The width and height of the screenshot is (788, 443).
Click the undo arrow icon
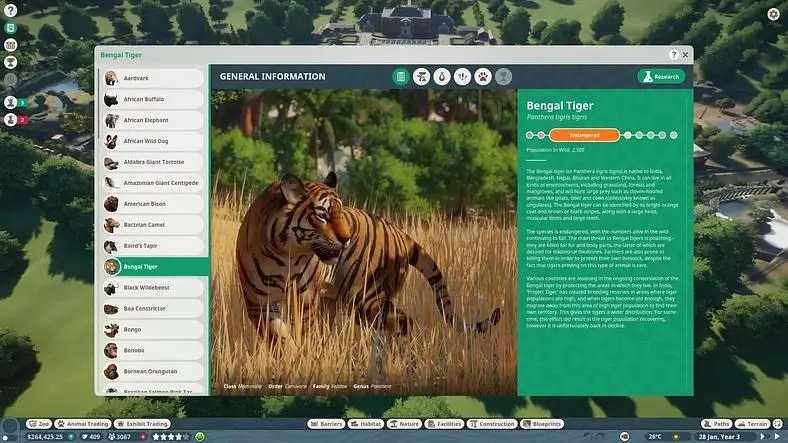tap(587, 436)
